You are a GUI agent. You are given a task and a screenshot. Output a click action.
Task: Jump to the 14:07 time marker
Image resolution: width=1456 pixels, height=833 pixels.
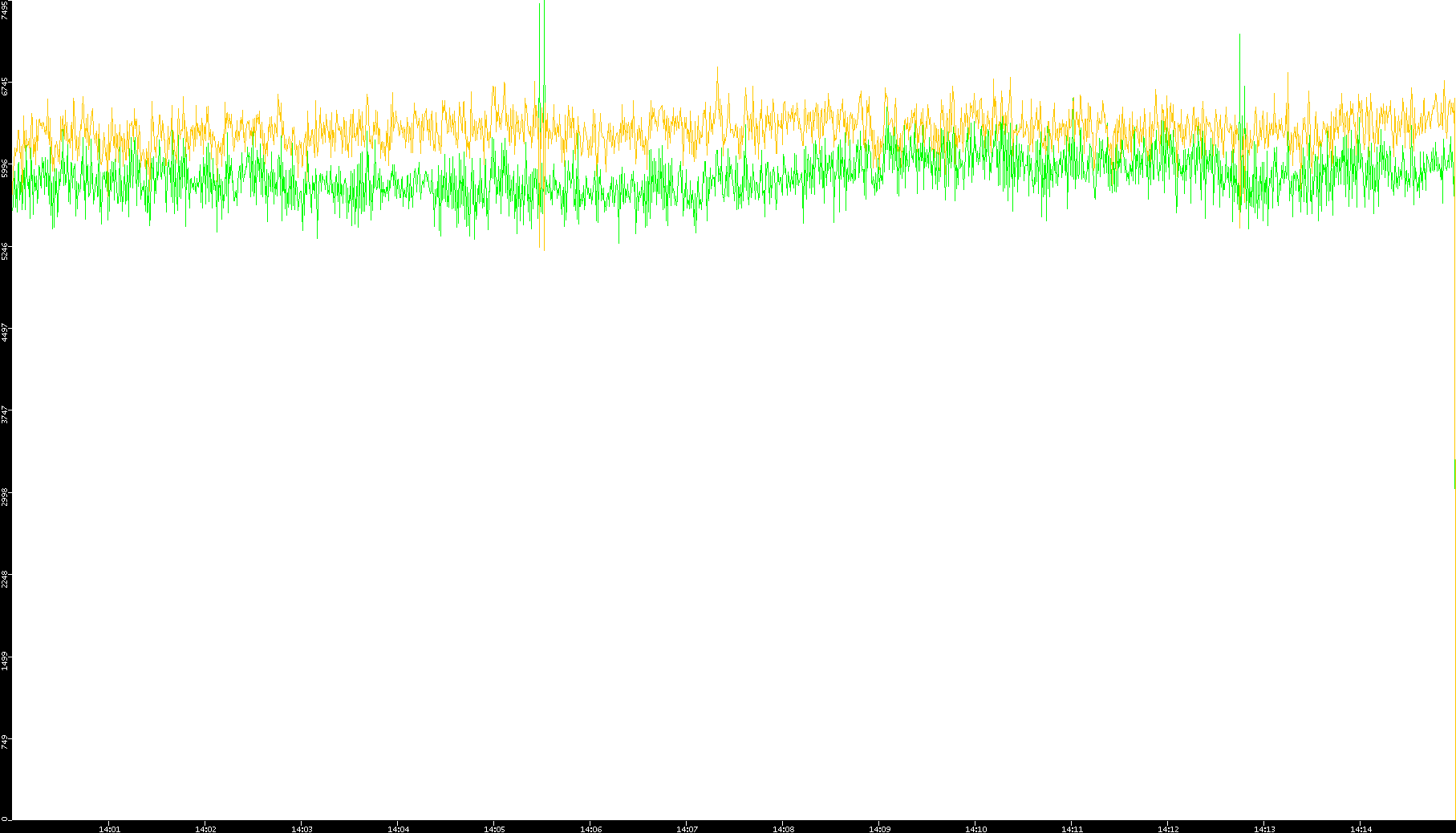pyautogui.click(x=687, y=828)
